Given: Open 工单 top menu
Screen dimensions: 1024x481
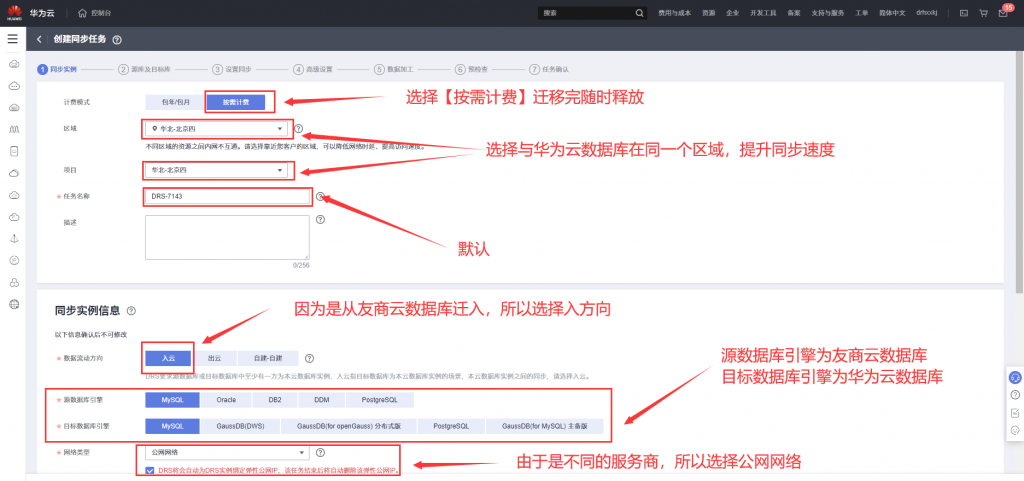Looking at the screenshot, I should point(861,13).
